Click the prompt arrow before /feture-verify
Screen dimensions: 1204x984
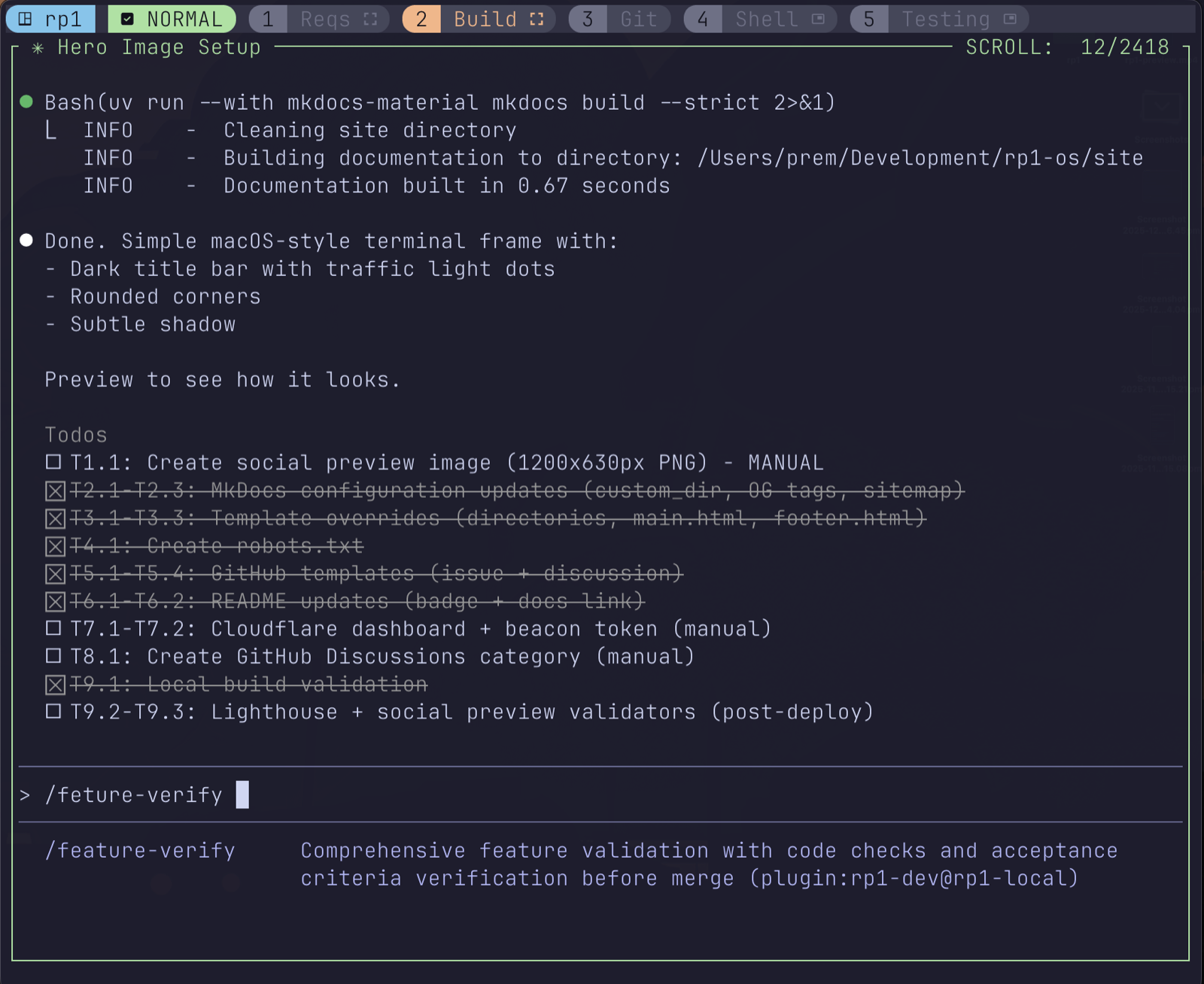[25, 794]
